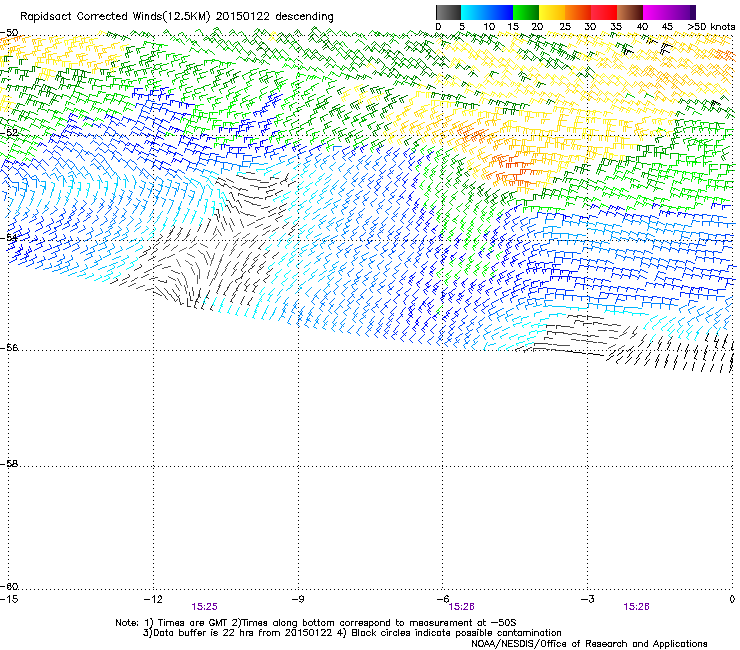The height and width of the screenshot is (650, 740).
Task: Click the plot title 'Rapidsact Corrected Winds(12.5KM)'
Action: tap(115, 17)
